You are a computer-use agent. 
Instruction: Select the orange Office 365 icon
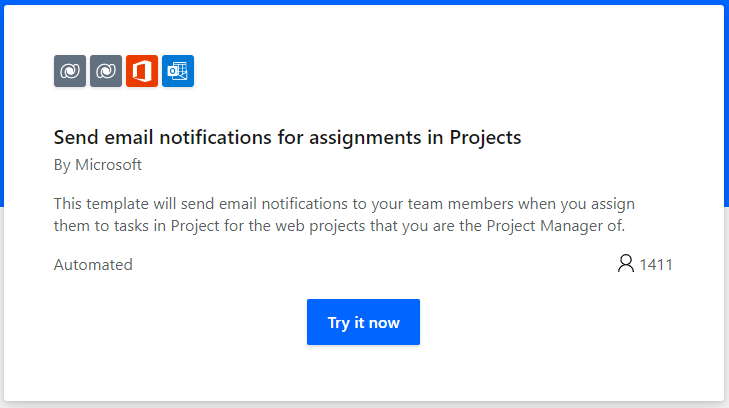pyautogui.click(x=142, y=71)
